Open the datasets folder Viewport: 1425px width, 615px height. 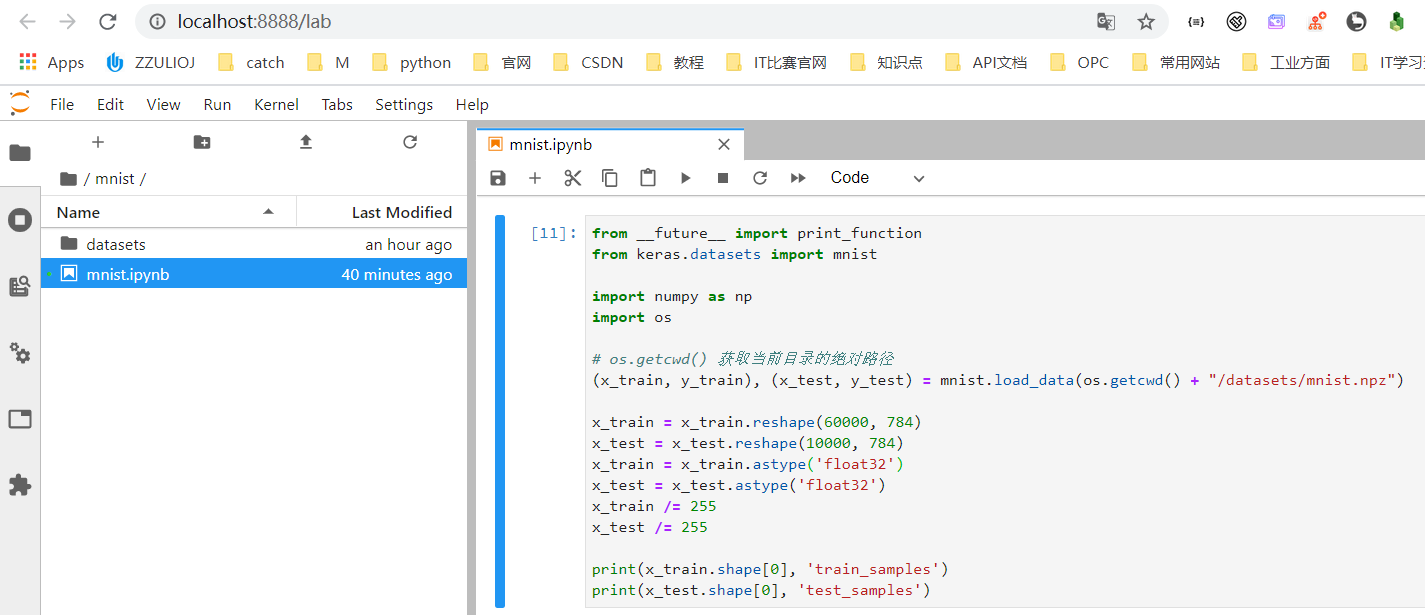[x=254, y=244]
